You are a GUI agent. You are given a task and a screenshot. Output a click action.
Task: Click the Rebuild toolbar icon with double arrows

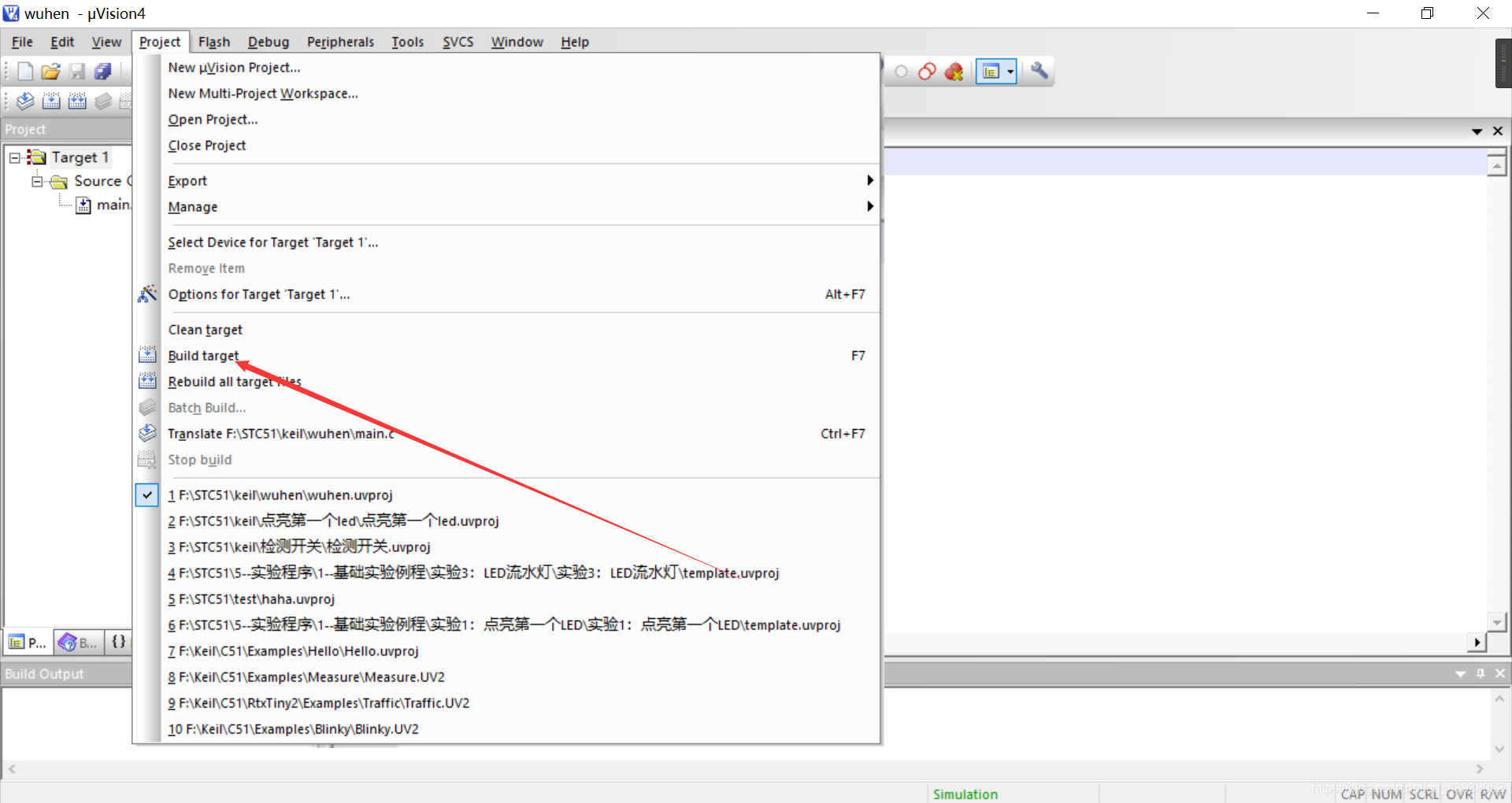77,101
